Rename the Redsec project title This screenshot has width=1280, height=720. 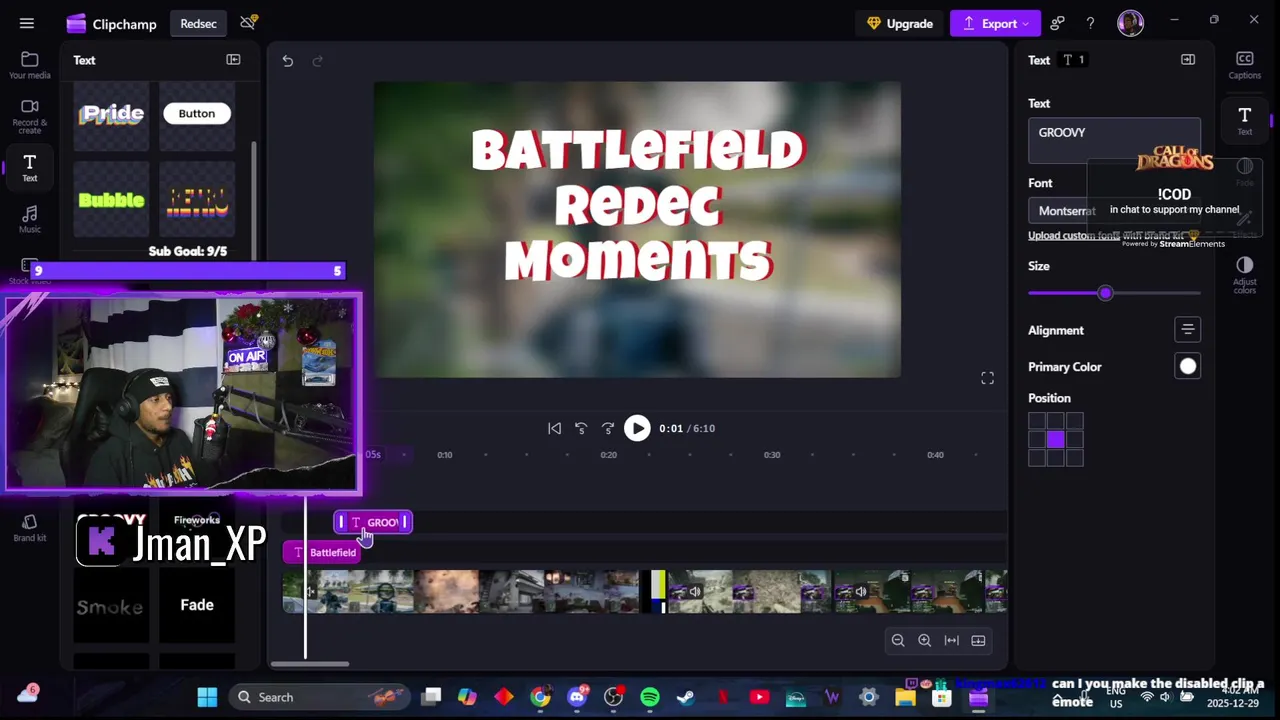pos(198,24)
